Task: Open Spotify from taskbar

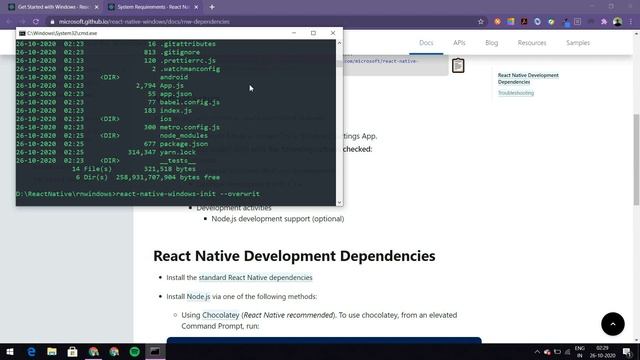Action: point(135,351)
